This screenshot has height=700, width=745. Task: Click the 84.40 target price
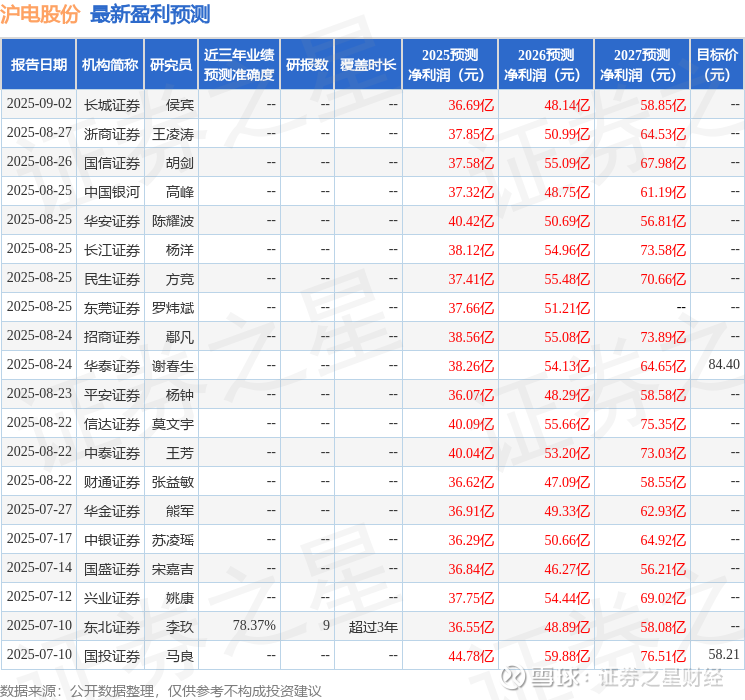(x=724, y=364)
